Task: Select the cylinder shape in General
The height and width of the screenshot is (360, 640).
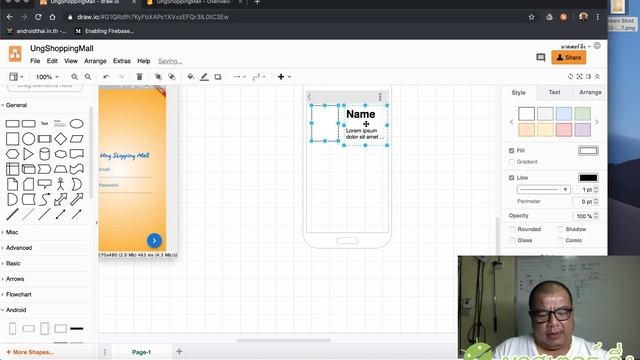Action: coord(44,154)
